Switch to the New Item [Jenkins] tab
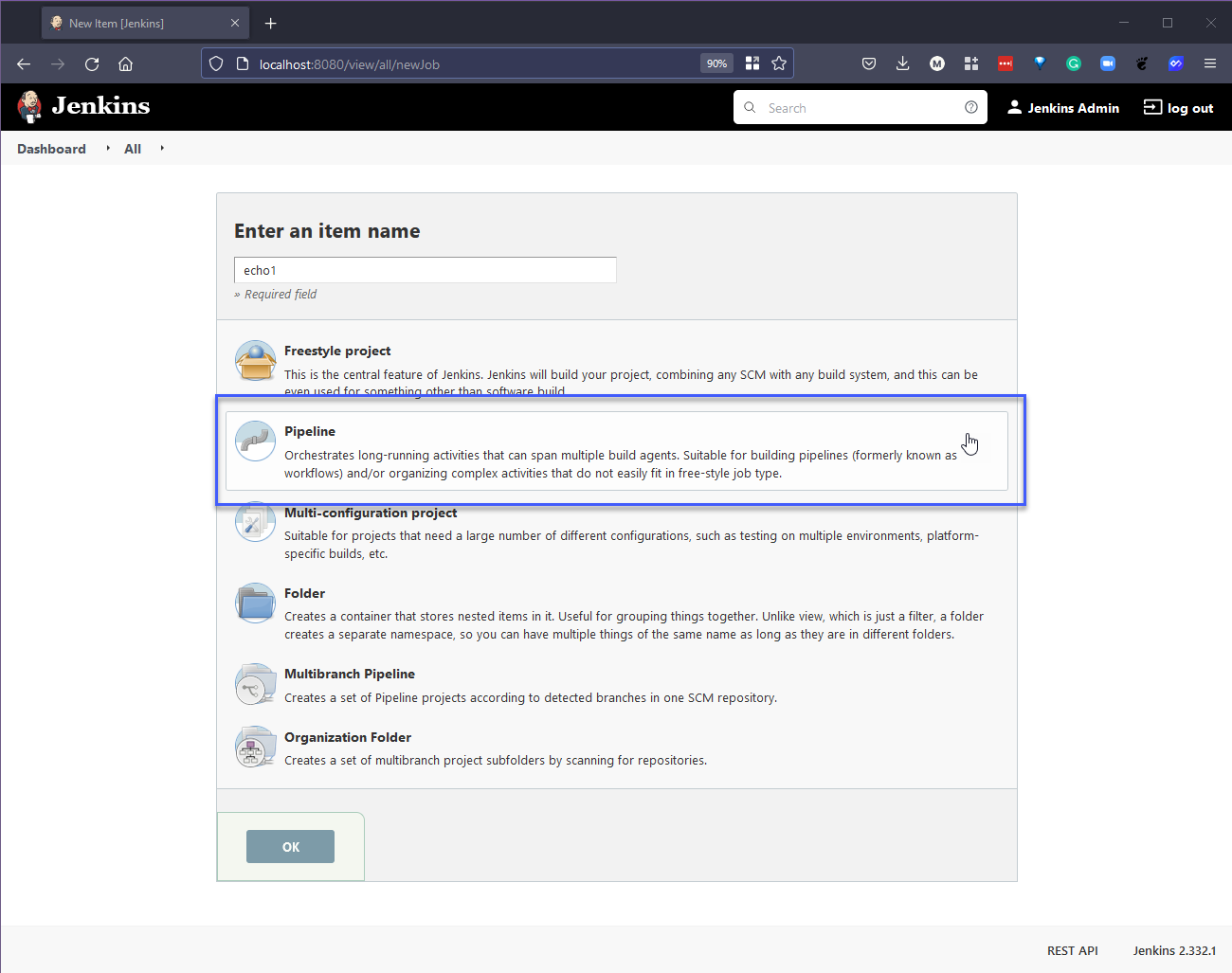This screenshot has height=973, width=1232. 133,24
